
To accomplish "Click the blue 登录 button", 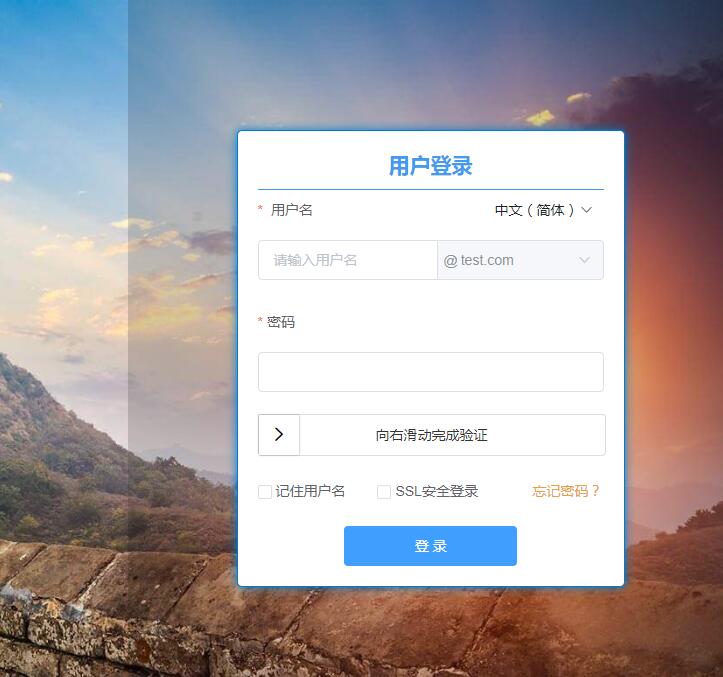I will click(x=430, y=546).
